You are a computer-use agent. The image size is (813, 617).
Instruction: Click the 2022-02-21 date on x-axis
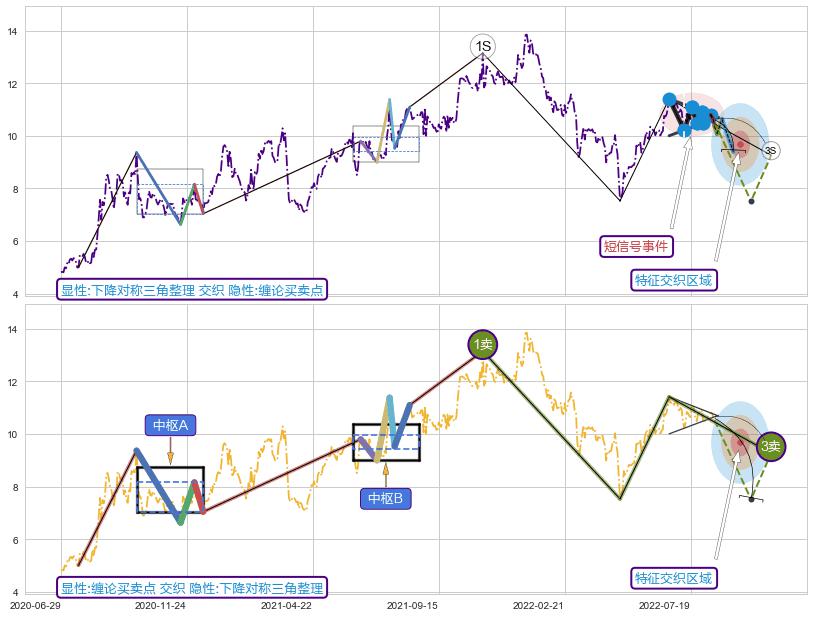[x=538, y=605]
